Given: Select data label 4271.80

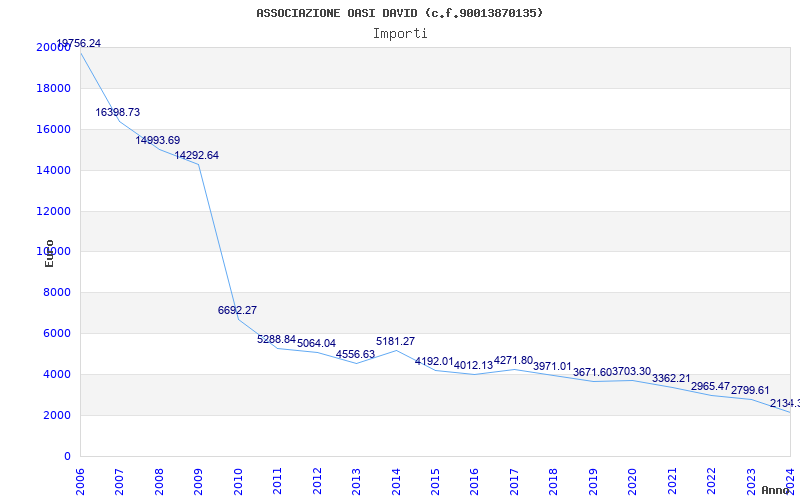Looking at the screenshot, I should pos(513,361).
